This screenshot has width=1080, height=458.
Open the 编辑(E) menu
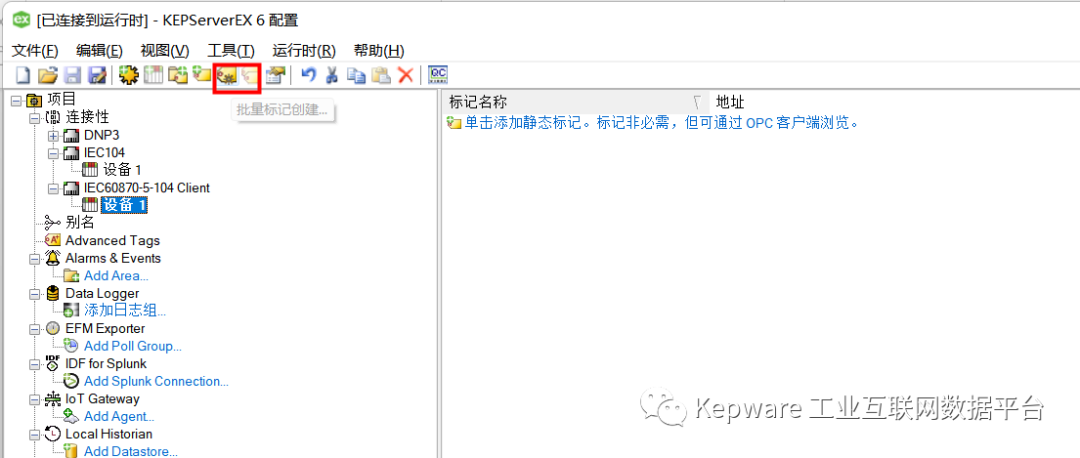(99, 50)
